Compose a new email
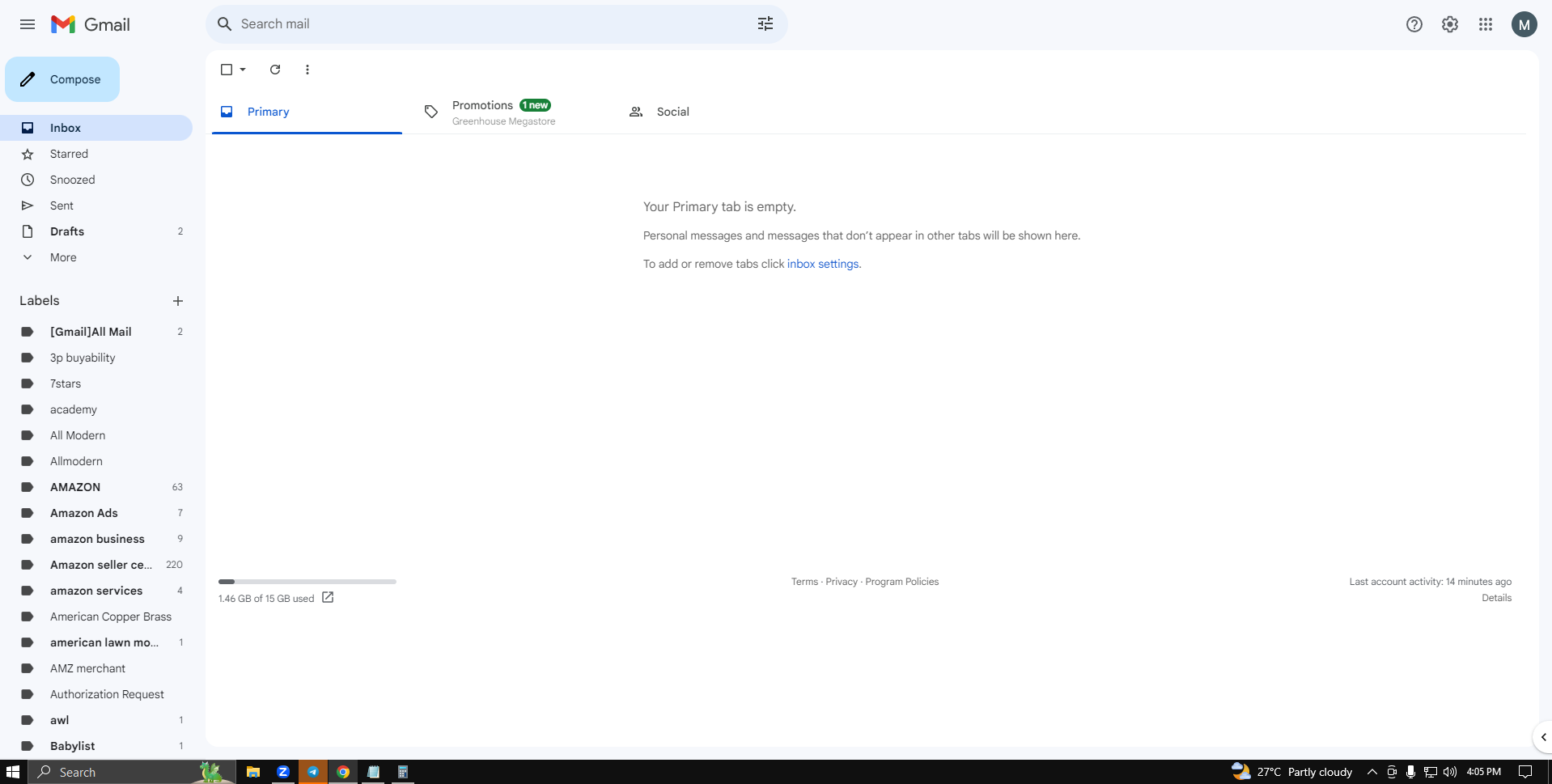The width and height of the screenshot is (1552, 784). tap(62, 79)
